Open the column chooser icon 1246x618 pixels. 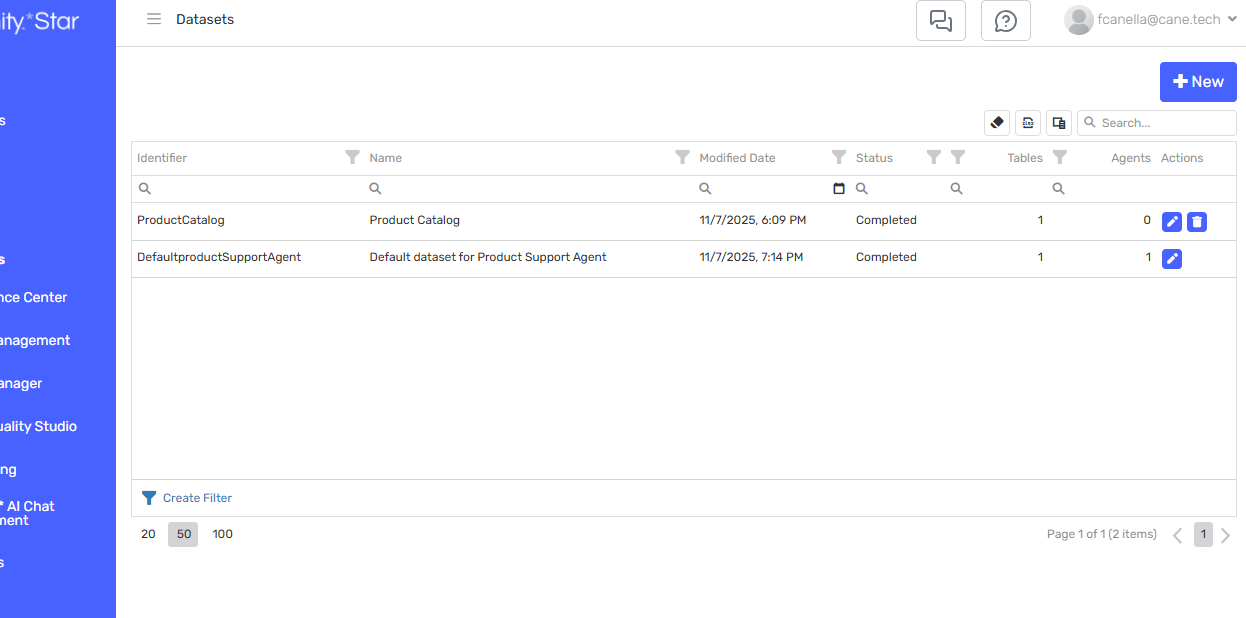click(1058, 123)
